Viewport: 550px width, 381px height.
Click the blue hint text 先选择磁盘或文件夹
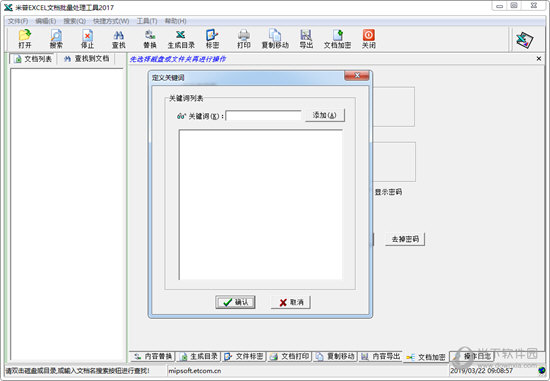pyautogui.click(x=178, y=59)
